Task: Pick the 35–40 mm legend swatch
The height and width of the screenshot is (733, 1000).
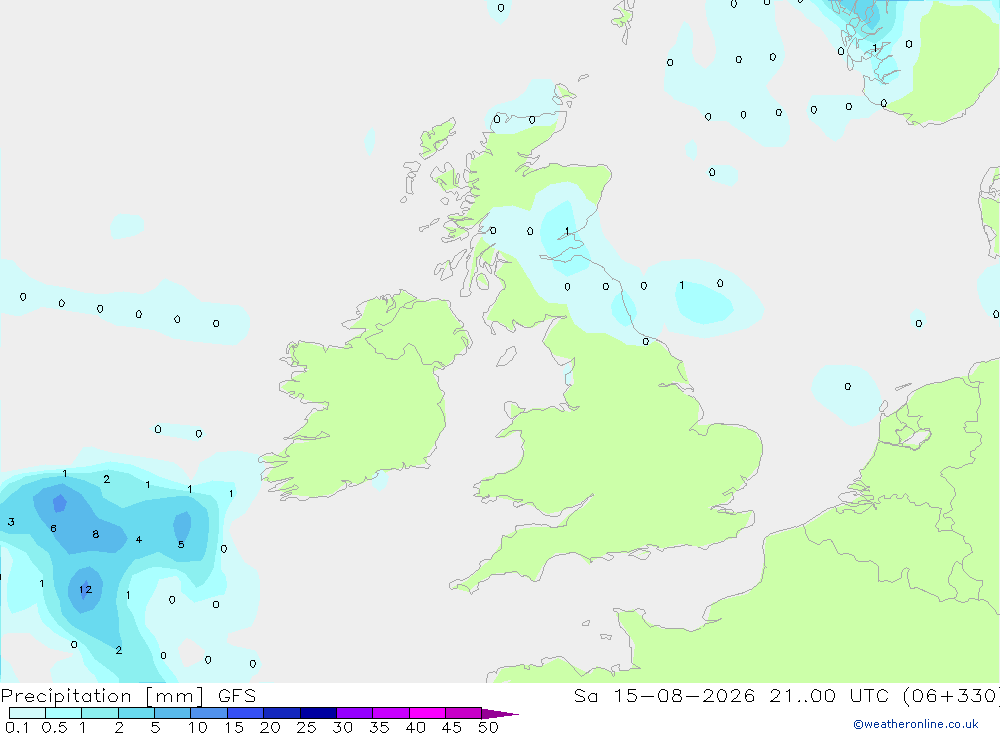Action: [391, 713]
